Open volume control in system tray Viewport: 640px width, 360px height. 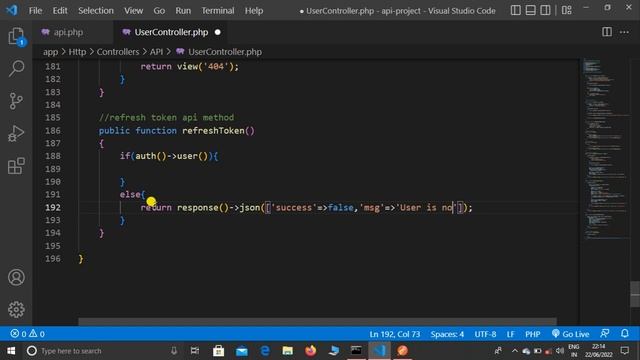[x=560, y=351]
